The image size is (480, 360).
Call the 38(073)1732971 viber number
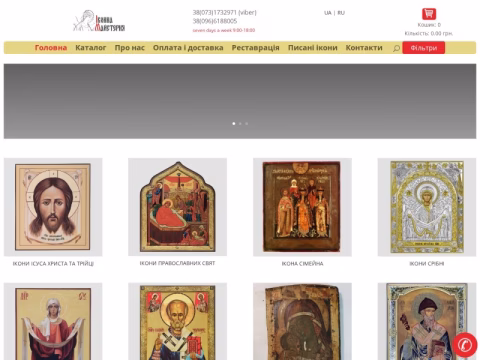pos(225,12)
